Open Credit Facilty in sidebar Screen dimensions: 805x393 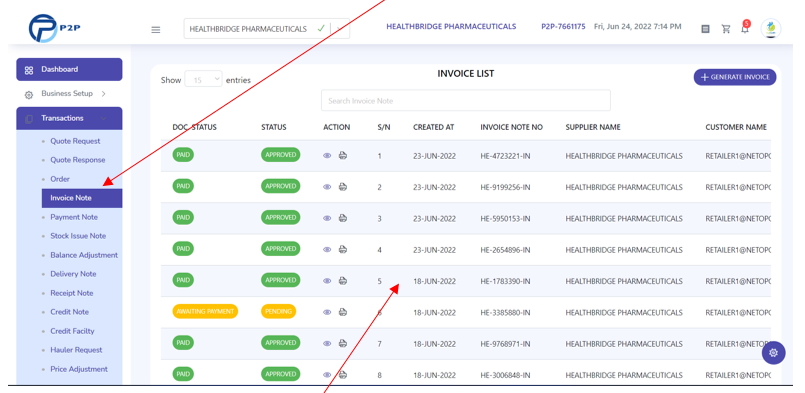(x=72, y=331)
